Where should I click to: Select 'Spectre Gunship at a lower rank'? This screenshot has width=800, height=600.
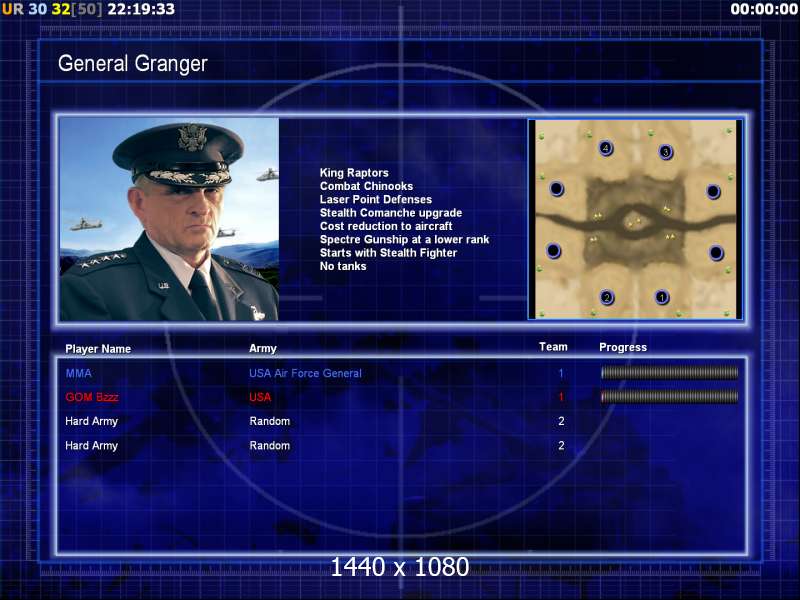[x=404, y=239]
